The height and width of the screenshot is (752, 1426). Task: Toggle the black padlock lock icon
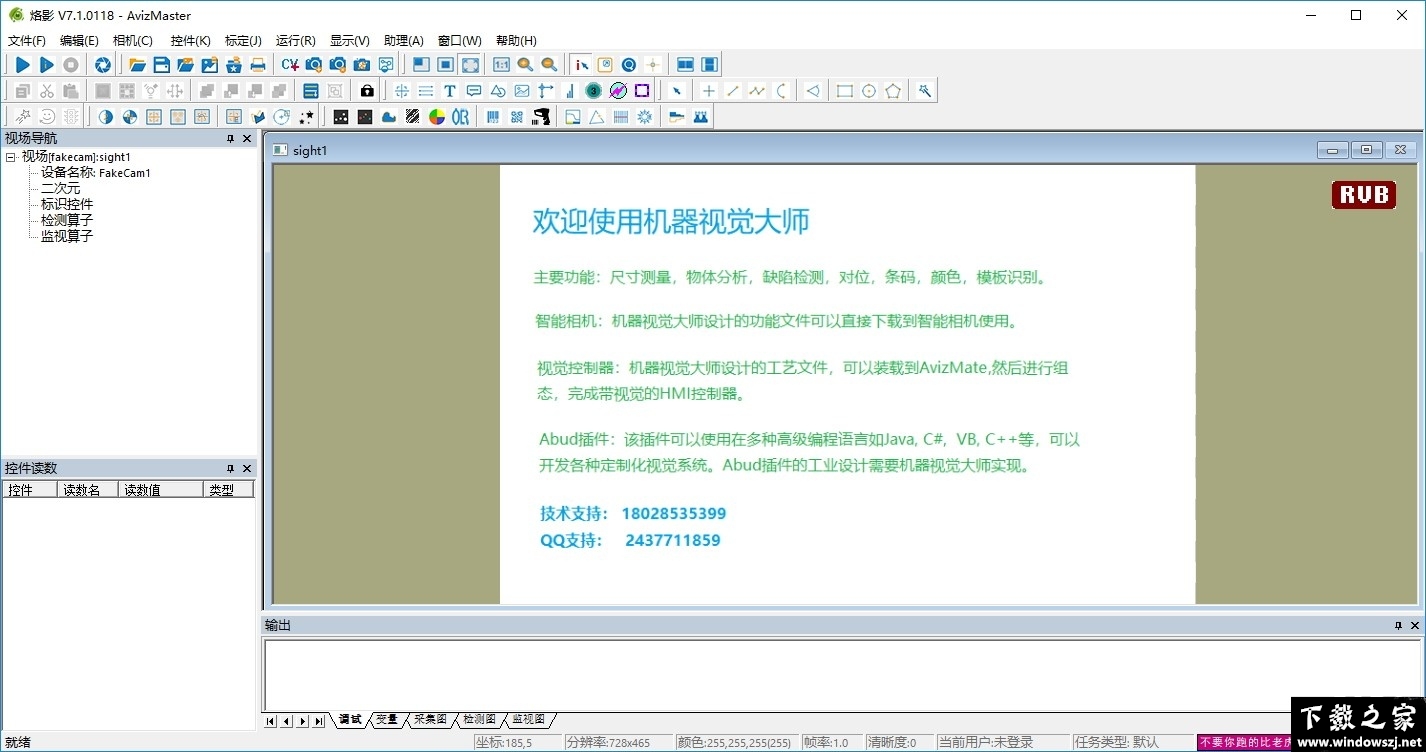click(367, 91)
